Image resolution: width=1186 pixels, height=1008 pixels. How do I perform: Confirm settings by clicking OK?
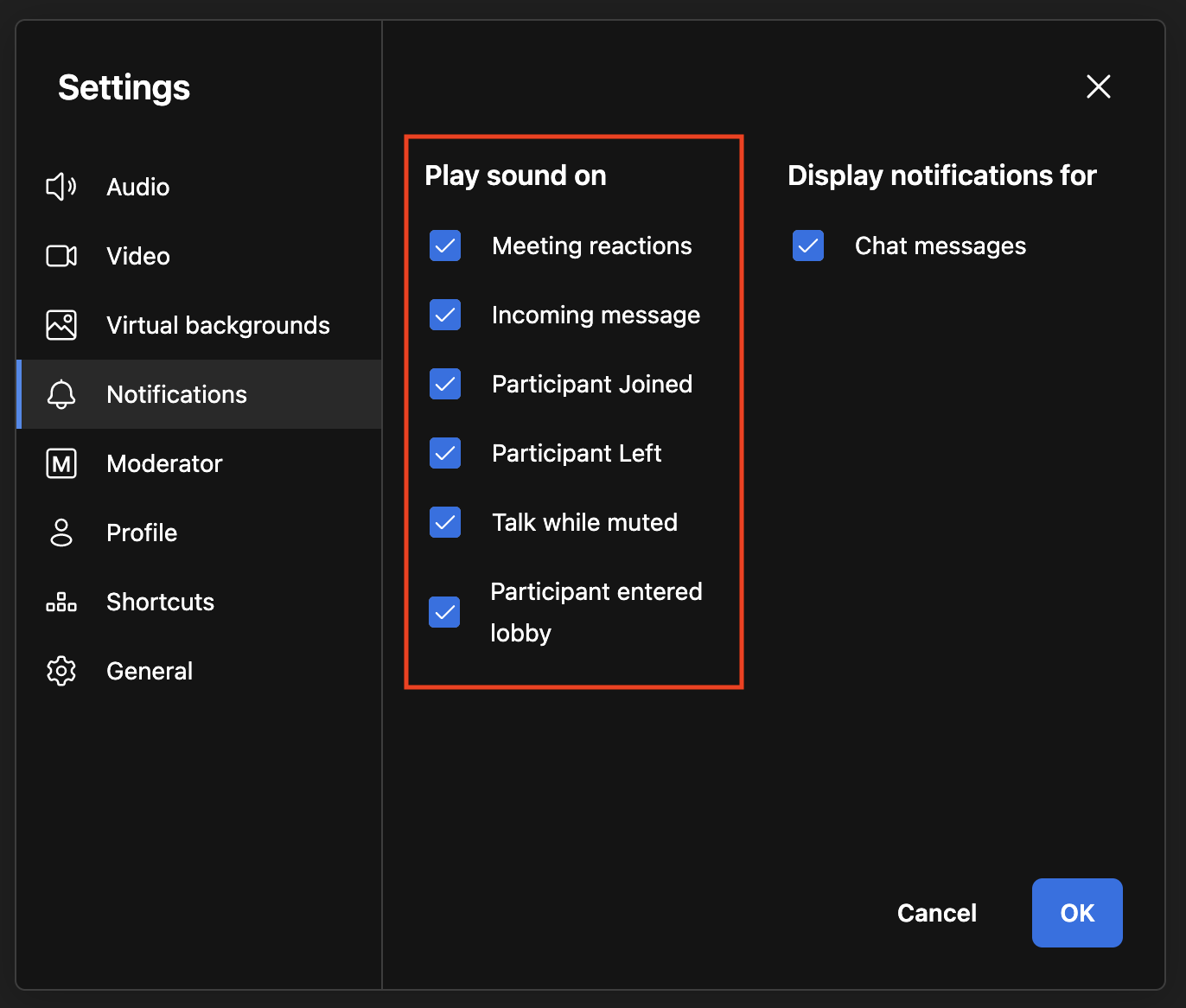1077,912
